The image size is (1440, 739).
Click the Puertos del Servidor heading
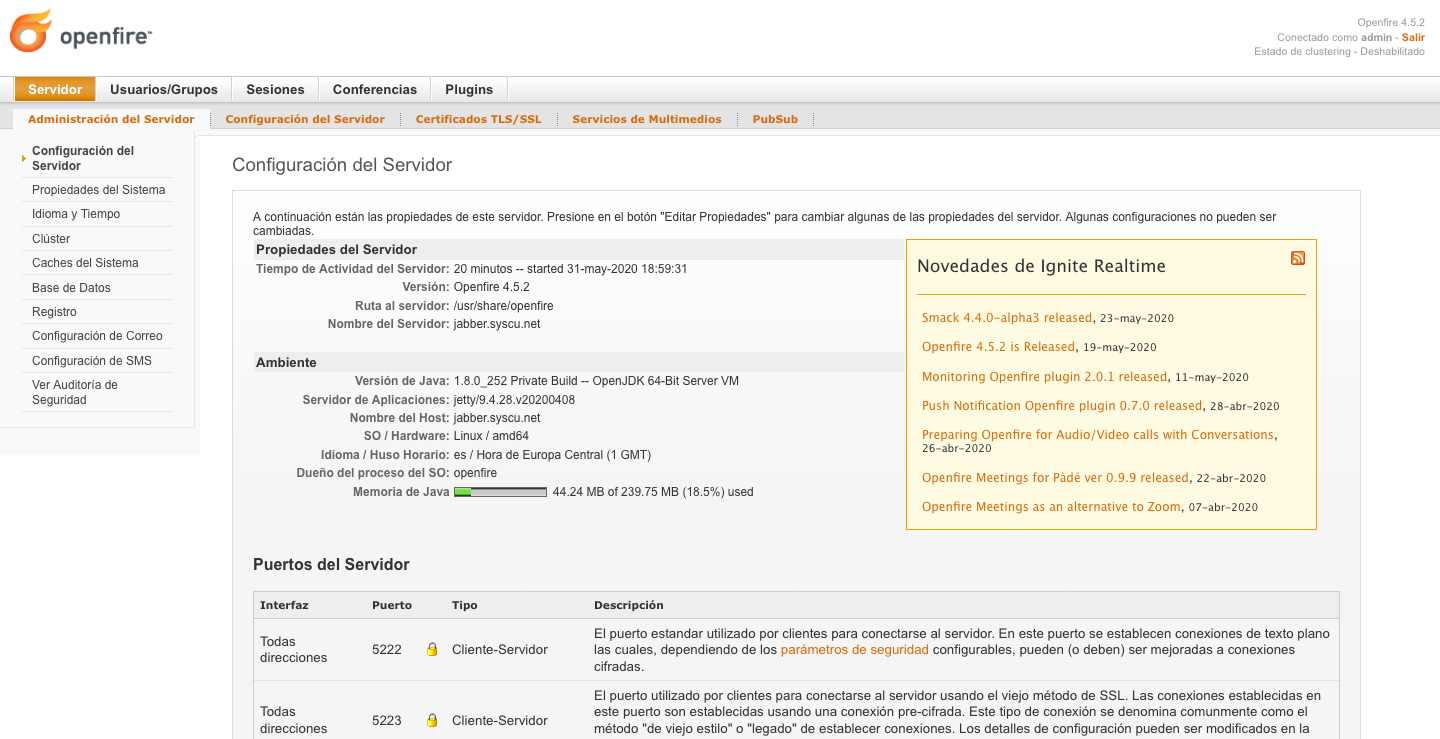click(331, 565)
